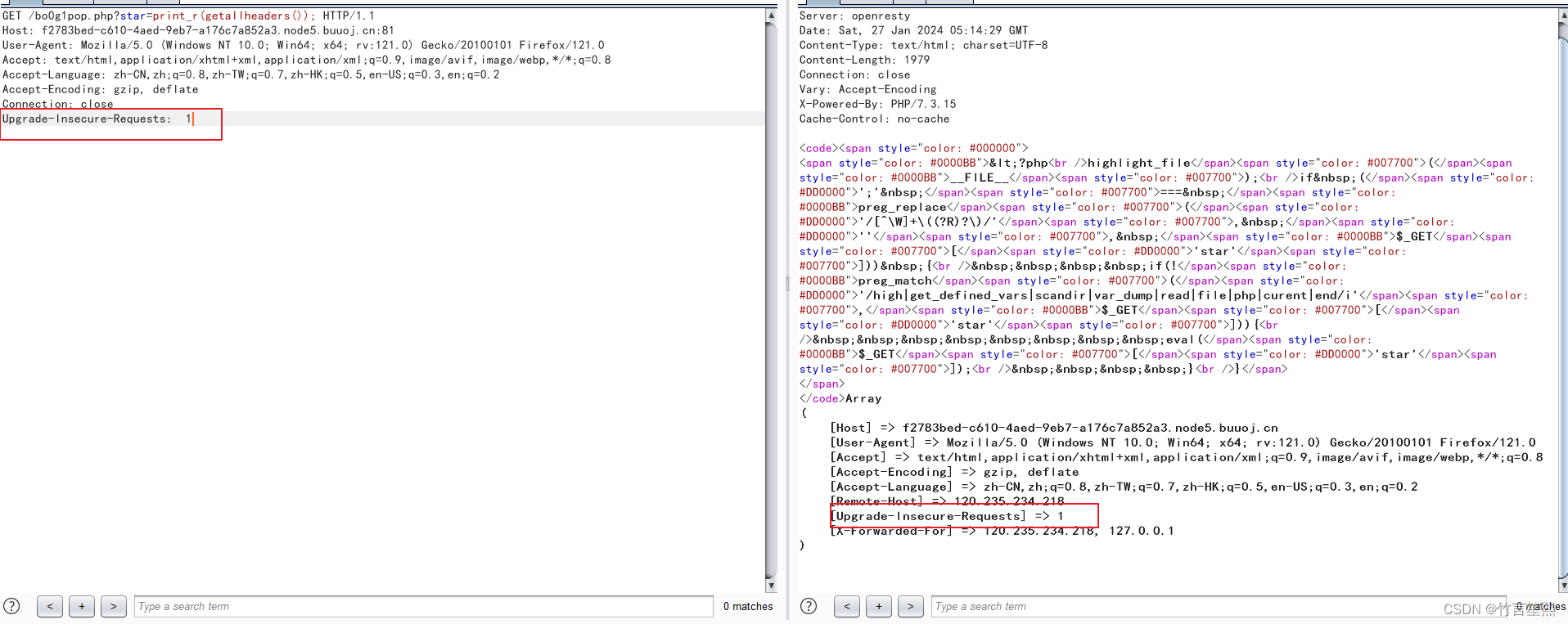Click the request 'Accept-Encoding: gzip, deflate' line
The image size is (1568, 624).
(100, 89)
